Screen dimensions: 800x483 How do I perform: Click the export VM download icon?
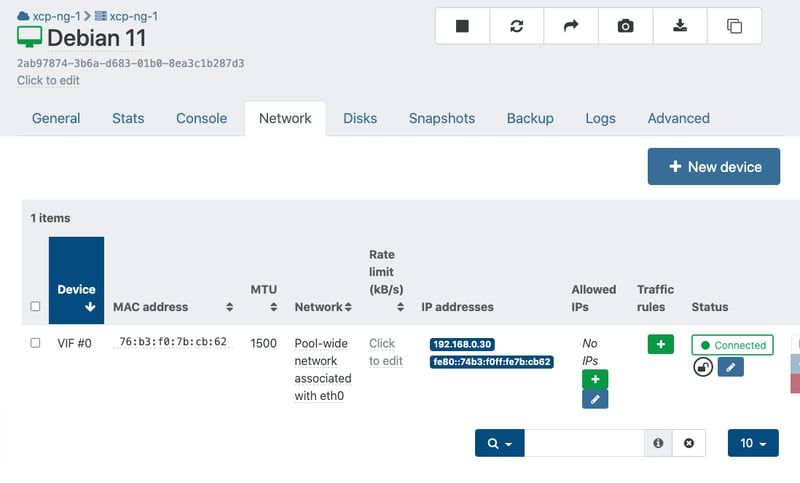pyautogui.click(x=680, y=26)
